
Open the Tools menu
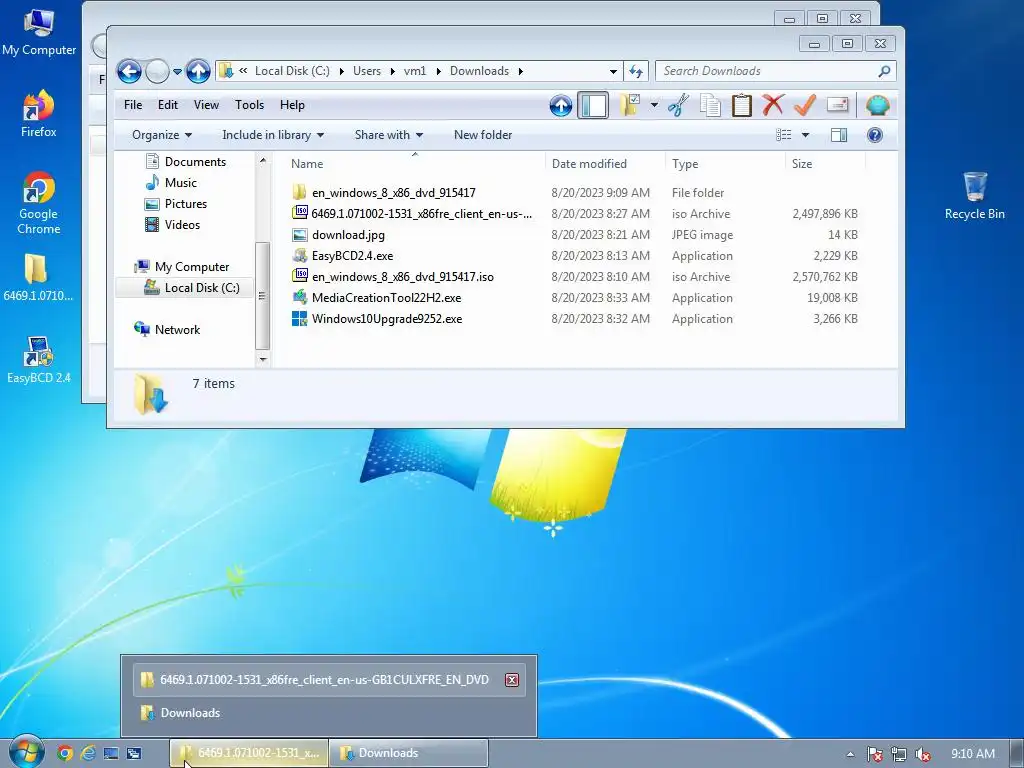tap(249, 104)
